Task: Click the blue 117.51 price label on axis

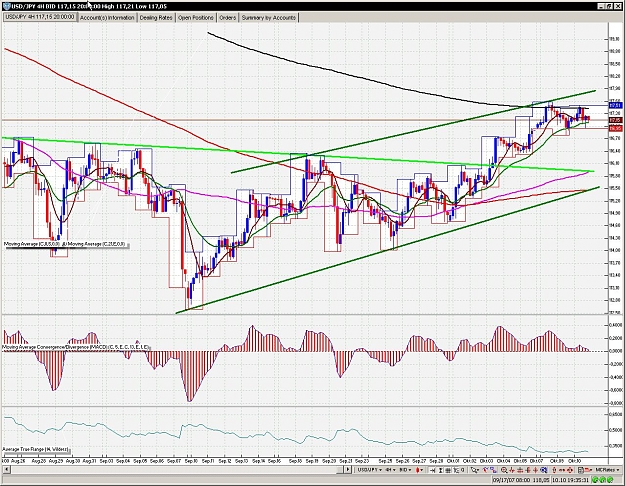Action: tap(615, 105)
